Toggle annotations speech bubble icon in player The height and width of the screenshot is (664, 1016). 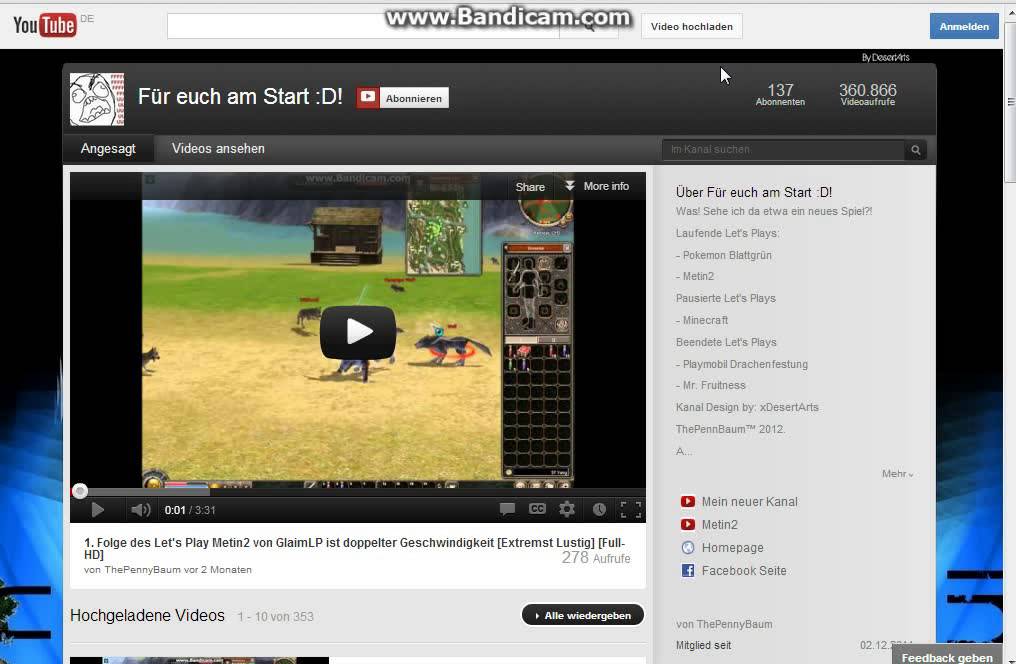[x=507, y=509]
